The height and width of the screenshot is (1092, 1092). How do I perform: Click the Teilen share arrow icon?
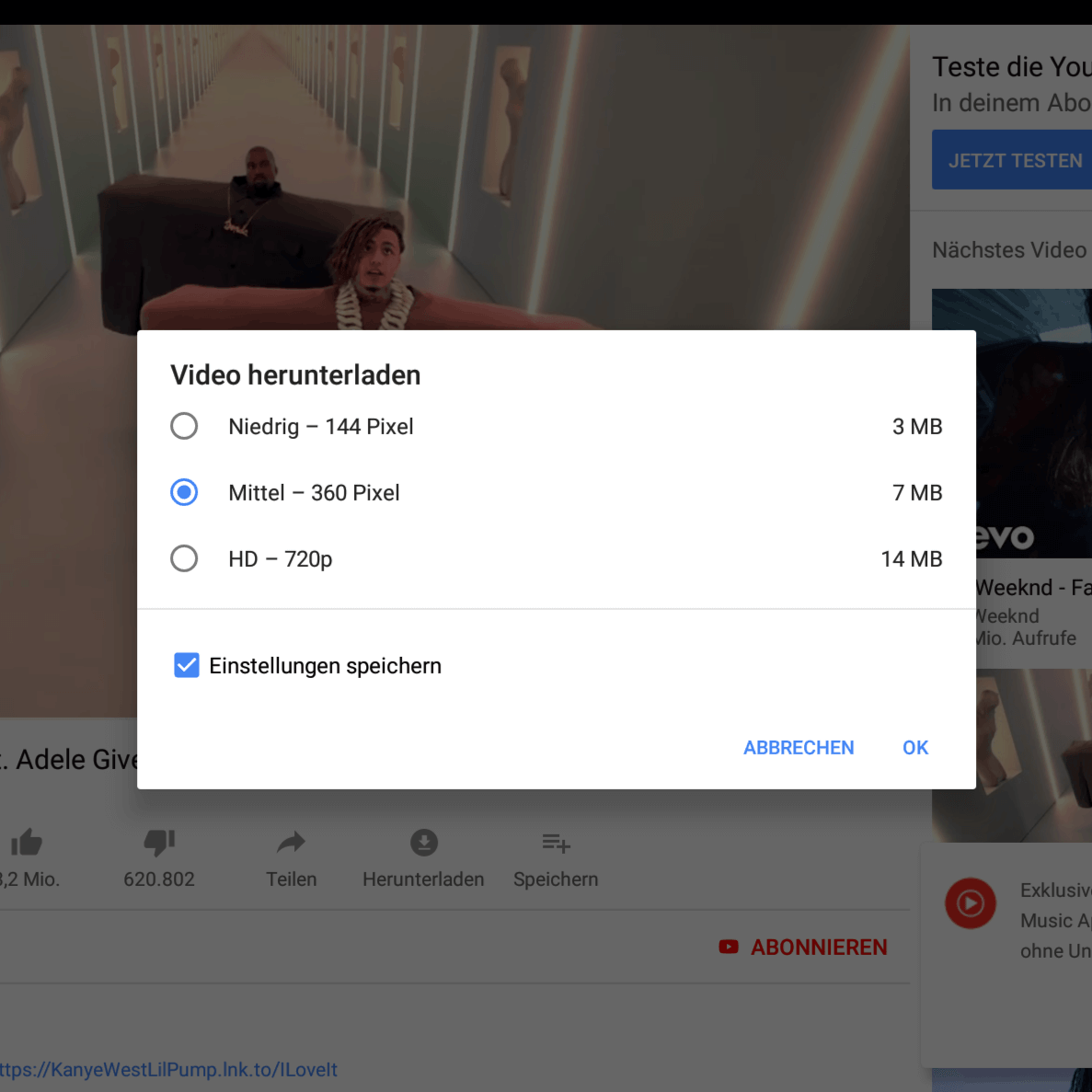[x=291, y=842]
